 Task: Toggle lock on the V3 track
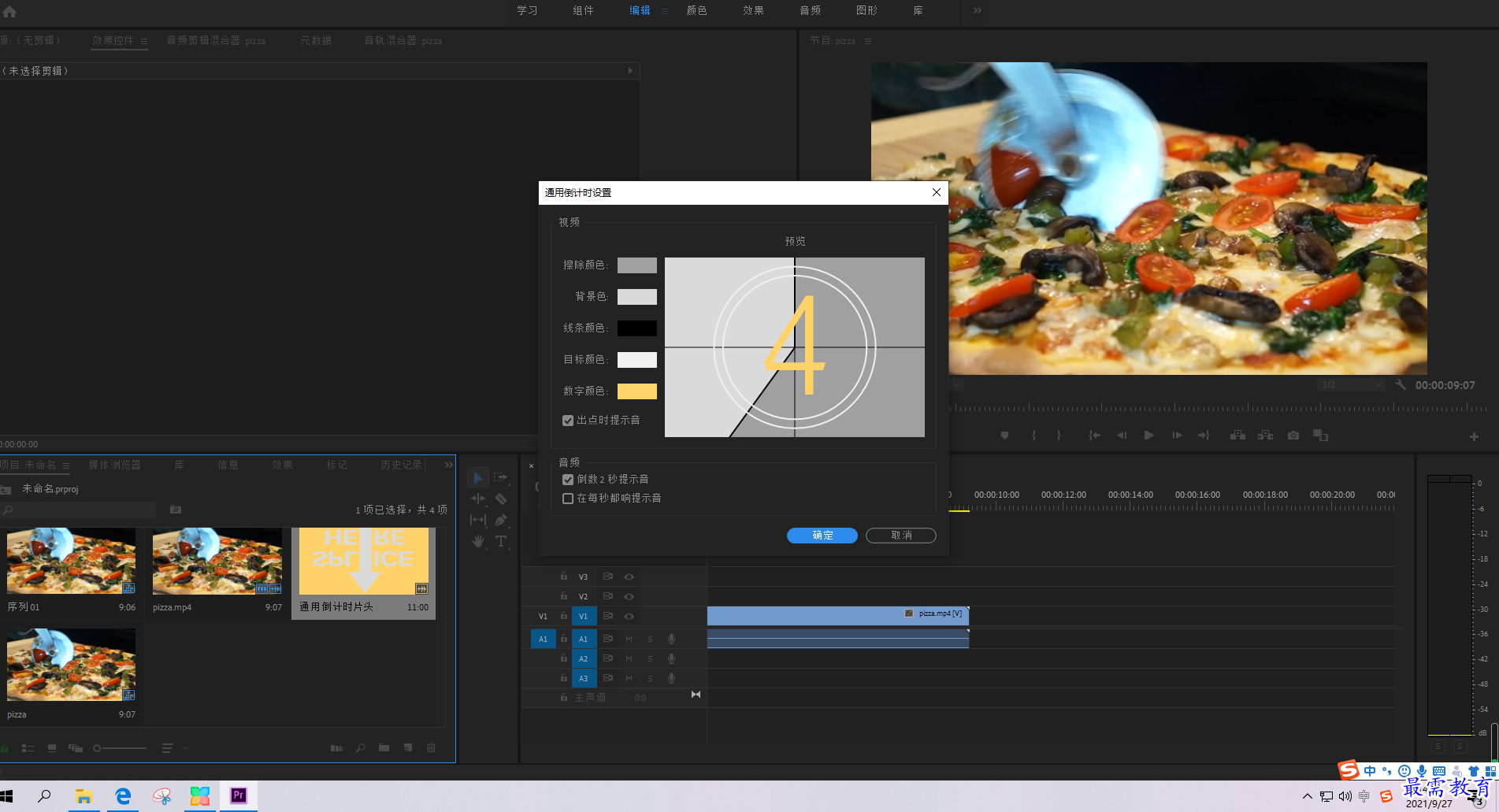[564, 577]
